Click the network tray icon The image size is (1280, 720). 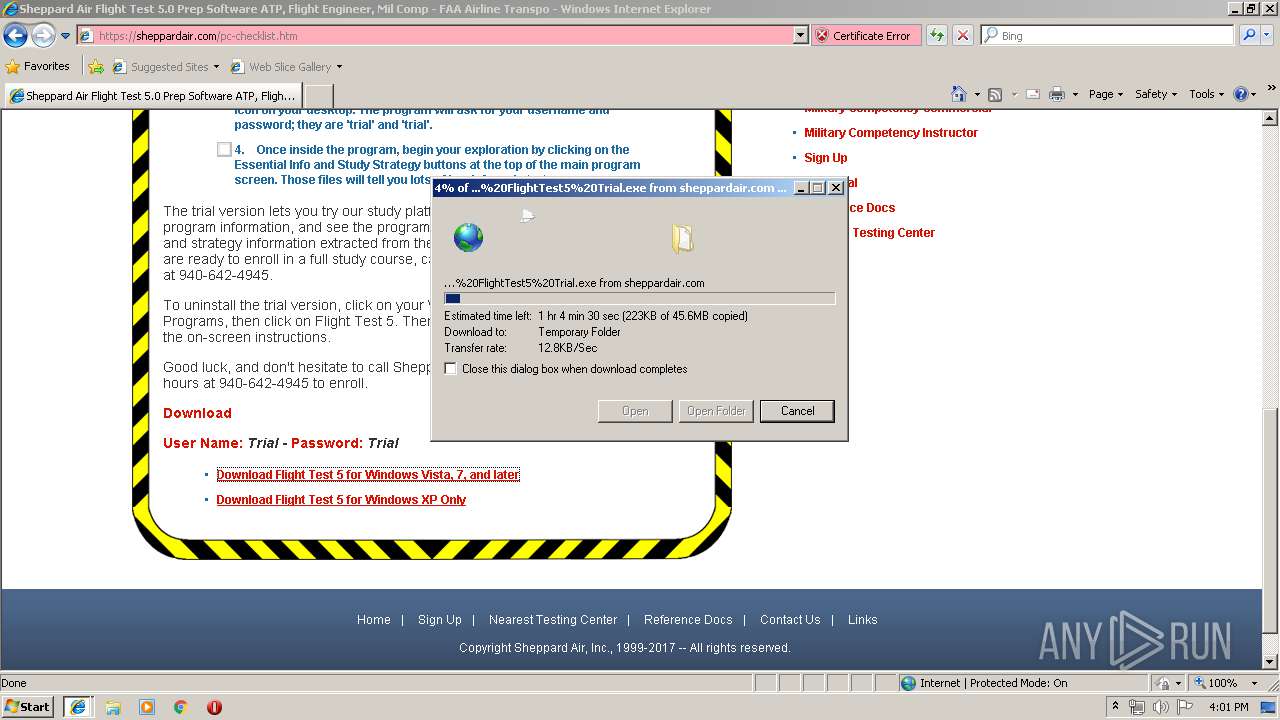click(1137, 707)
